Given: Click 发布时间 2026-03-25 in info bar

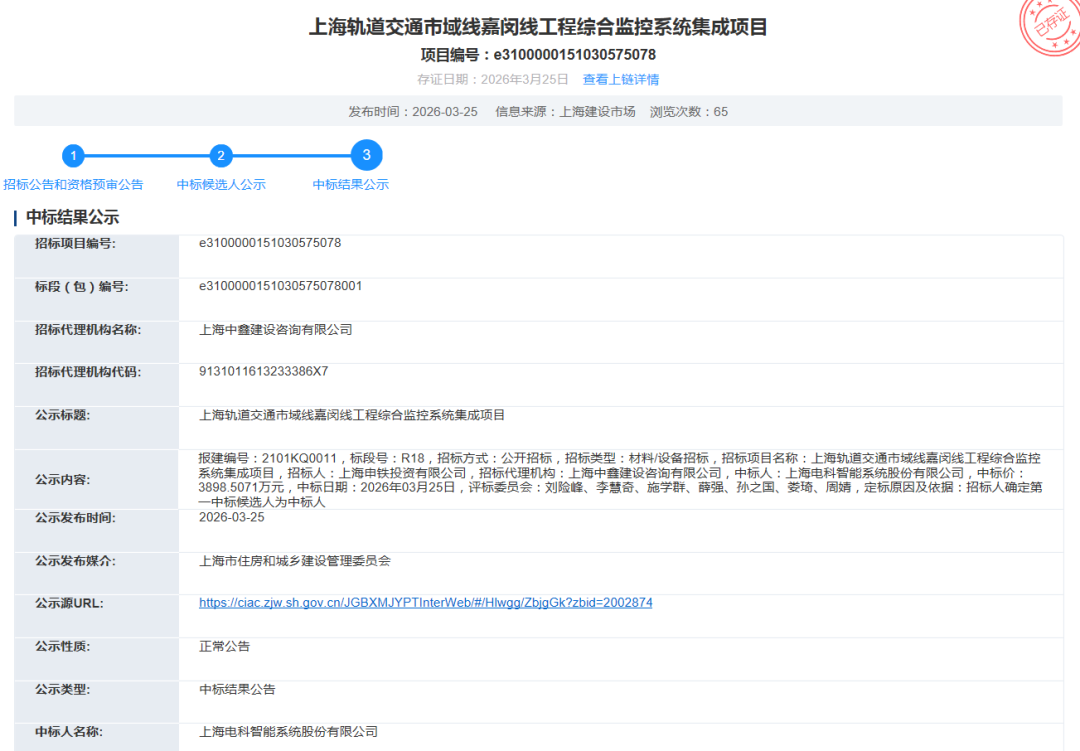Looking at the screenshot, I should point(413,112).
